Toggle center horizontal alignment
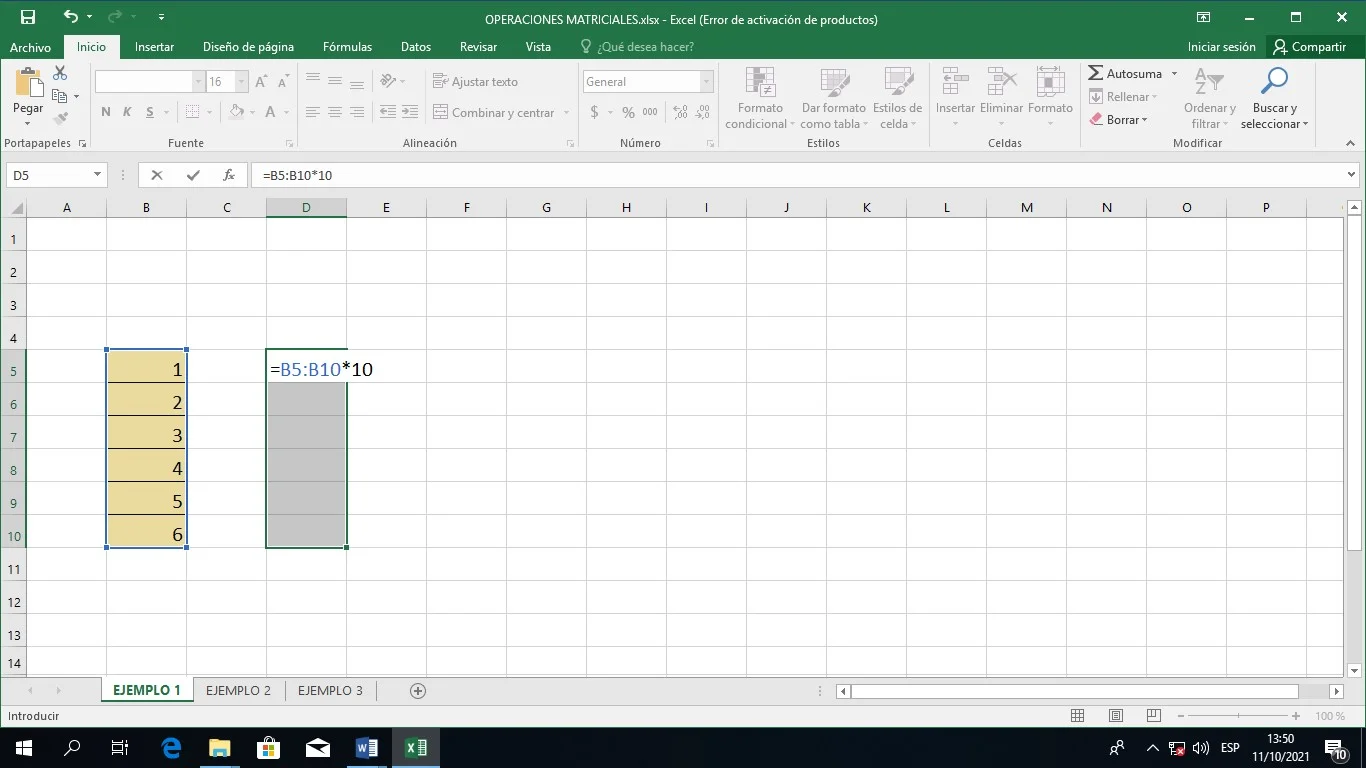 click(335, 113)
